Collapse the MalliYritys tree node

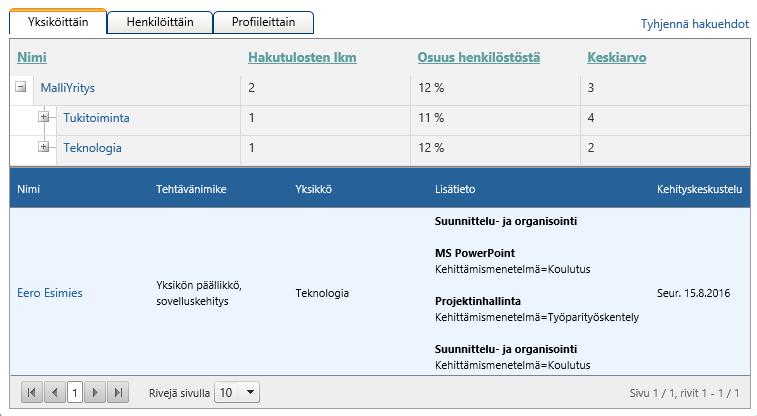[21, 87]
